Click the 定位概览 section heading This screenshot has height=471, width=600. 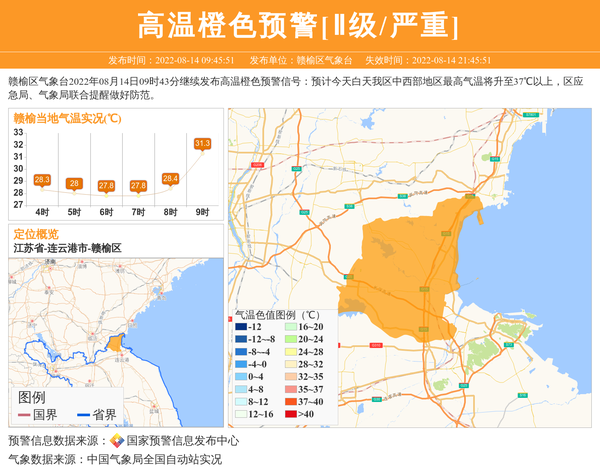pos(36,234)
